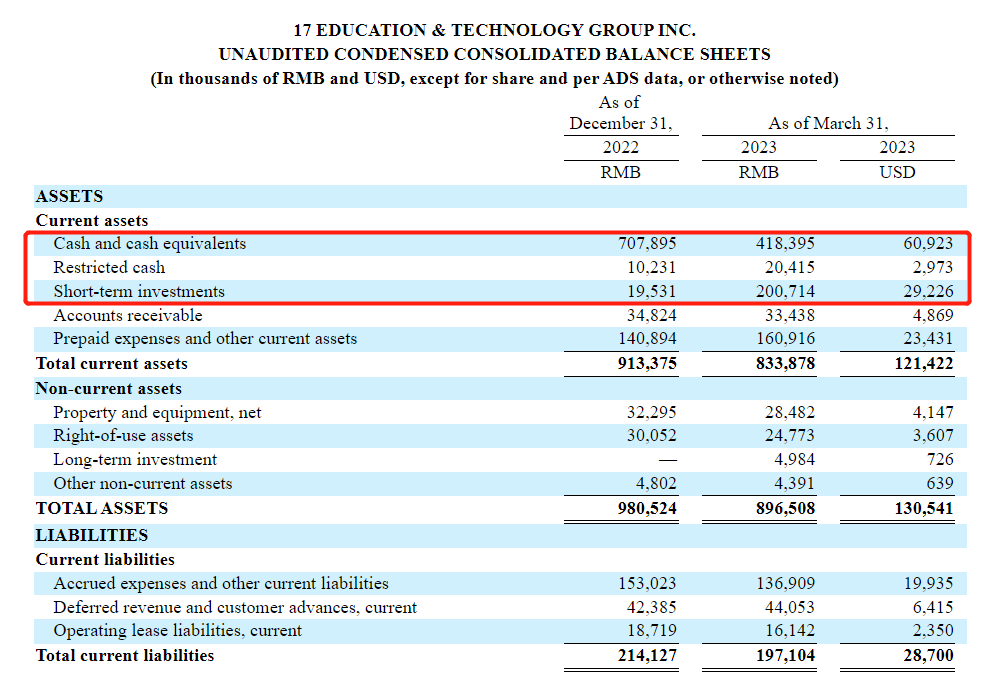998x690 pixels.
Task: Click the Total current assets label
Action: point(111,363)
